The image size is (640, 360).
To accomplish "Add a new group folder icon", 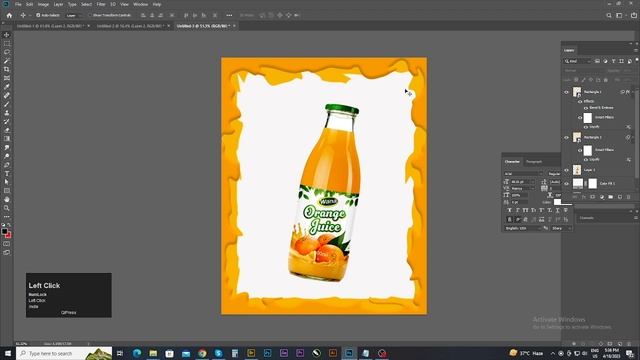I will click(611, 197).
